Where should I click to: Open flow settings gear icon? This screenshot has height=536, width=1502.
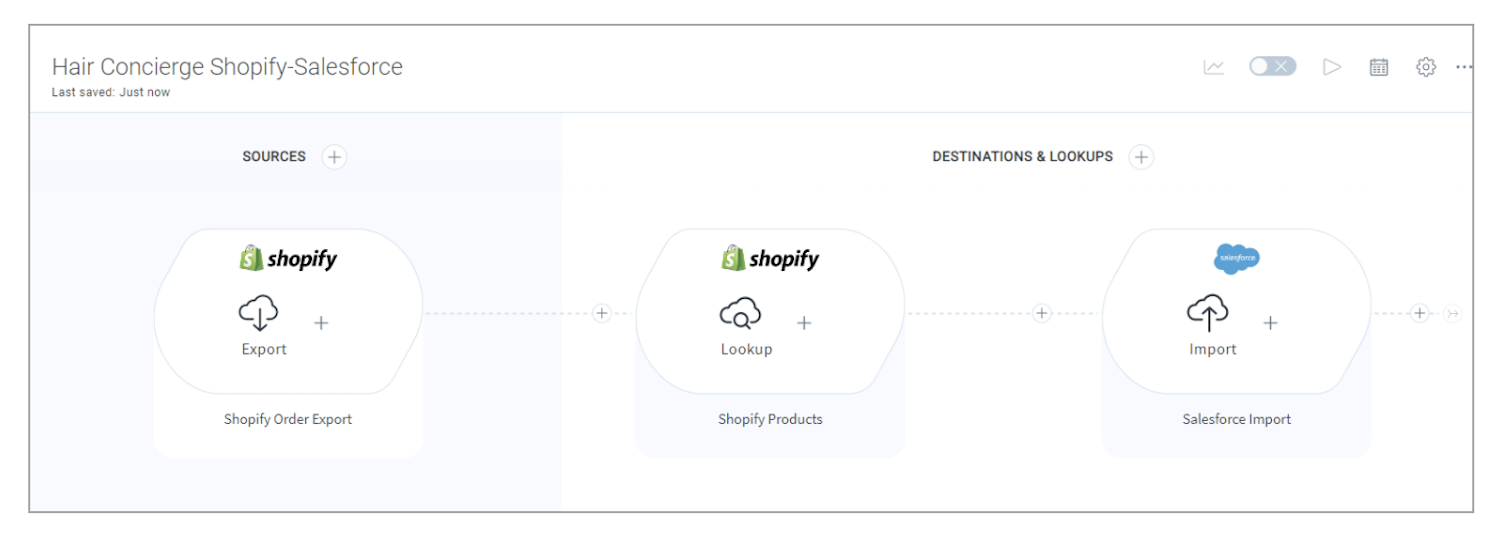pyautogui.click(x=1426, y=67)
